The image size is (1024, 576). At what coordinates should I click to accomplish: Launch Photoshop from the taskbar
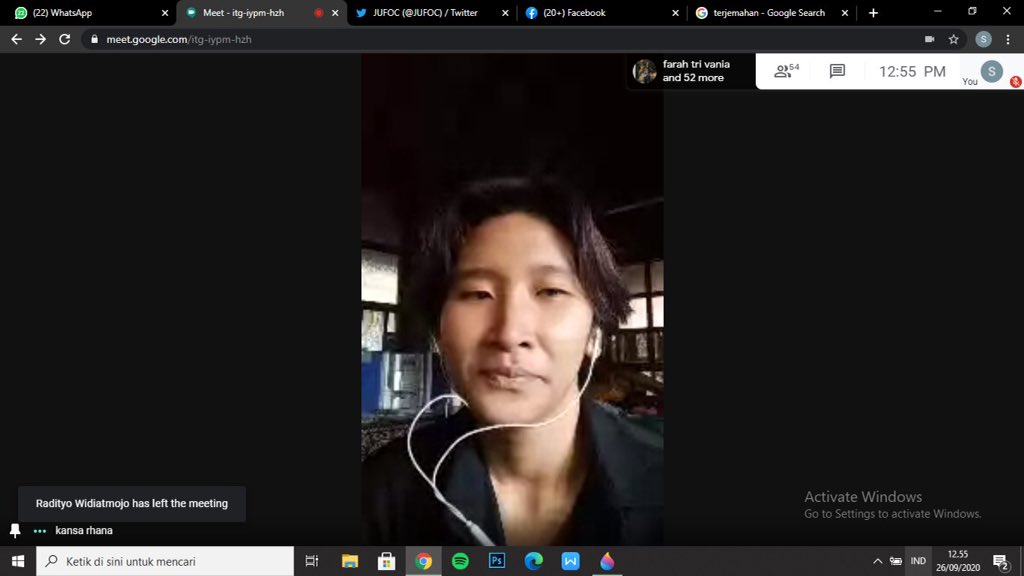click(x=496, y=561)
